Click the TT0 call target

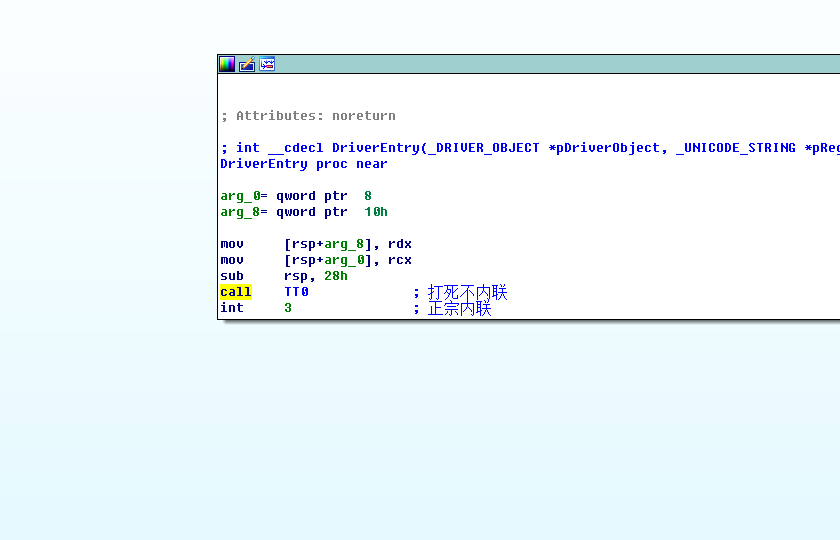click(x=296, y=292)
